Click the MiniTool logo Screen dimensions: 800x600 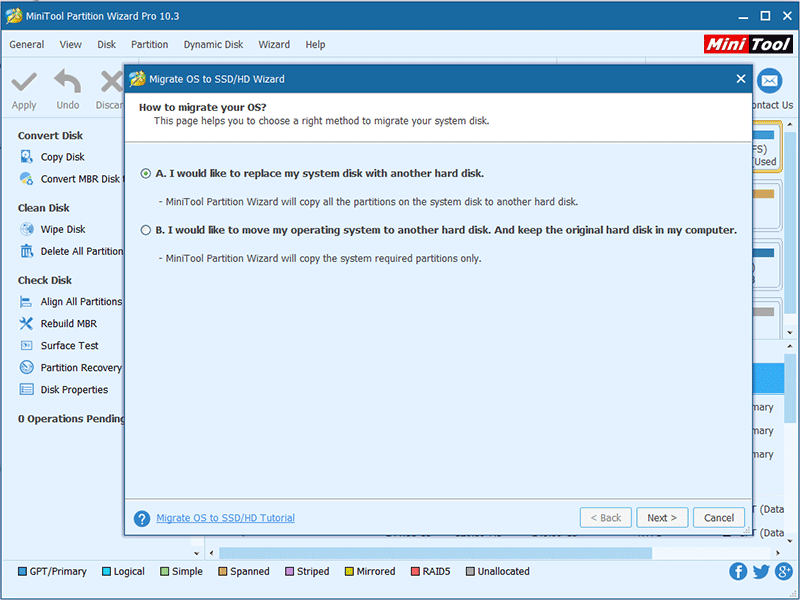pyautogui.click(x=748, y=44)
